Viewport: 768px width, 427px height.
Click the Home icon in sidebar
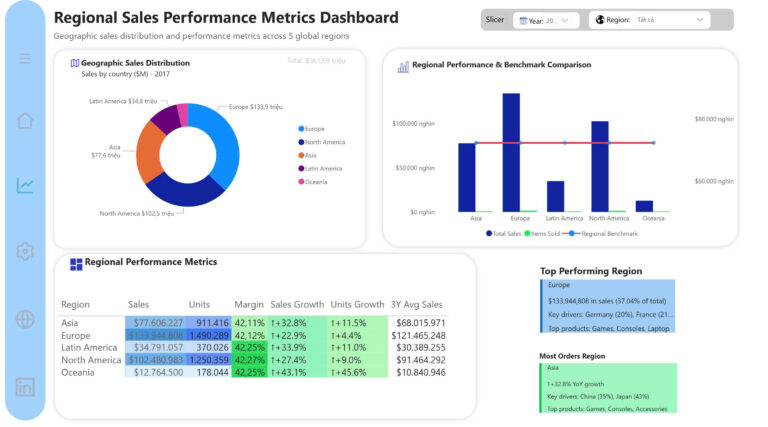(x=25, y=121)
